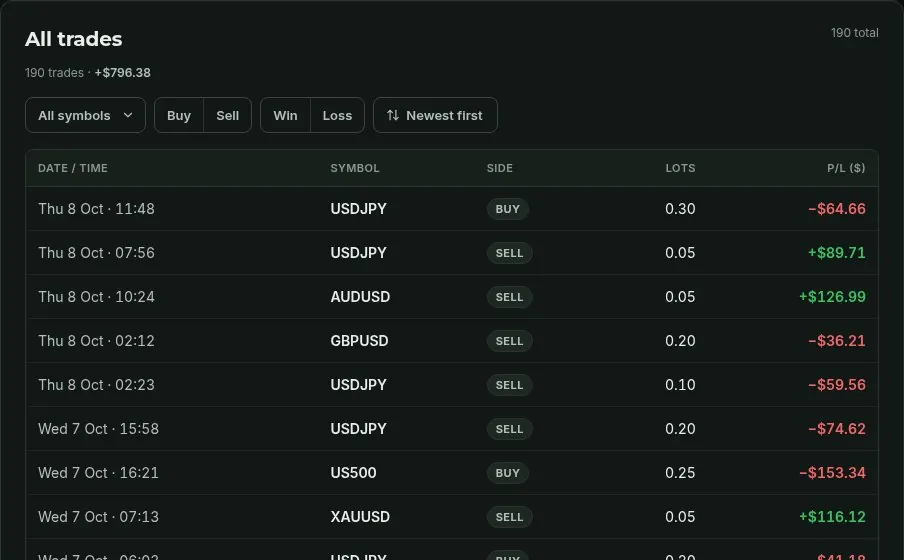Click SELL badge on the AUDUSD row
904x560 pixels.
point(509,297)
